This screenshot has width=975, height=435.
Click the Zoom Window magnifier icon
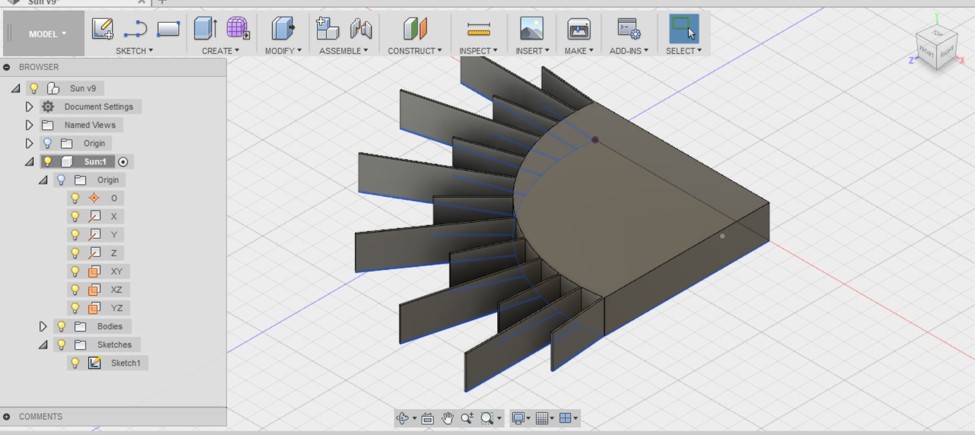[x=486, y=418]
